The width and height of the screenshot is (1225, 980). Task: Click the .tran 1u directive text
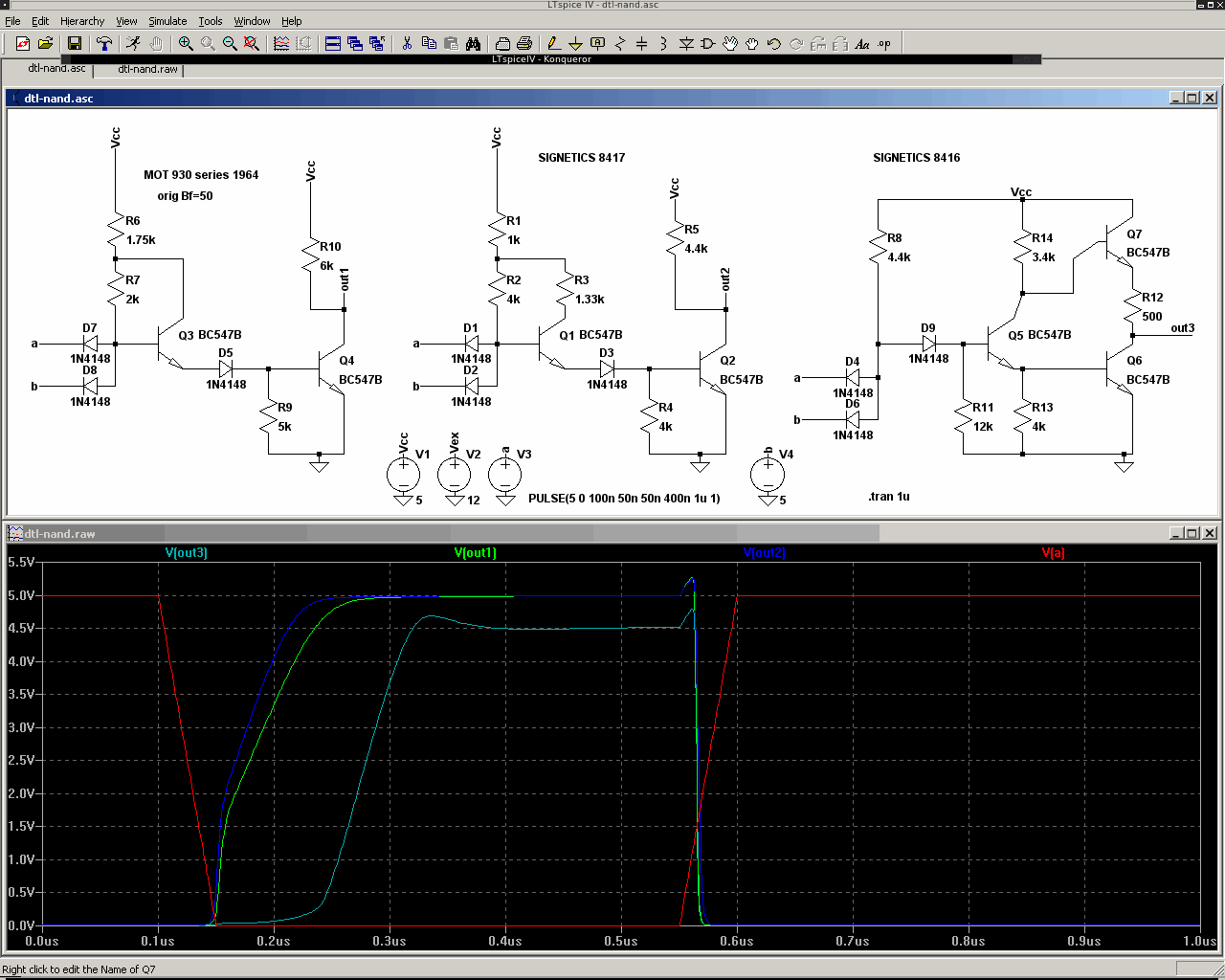[888, 497]
